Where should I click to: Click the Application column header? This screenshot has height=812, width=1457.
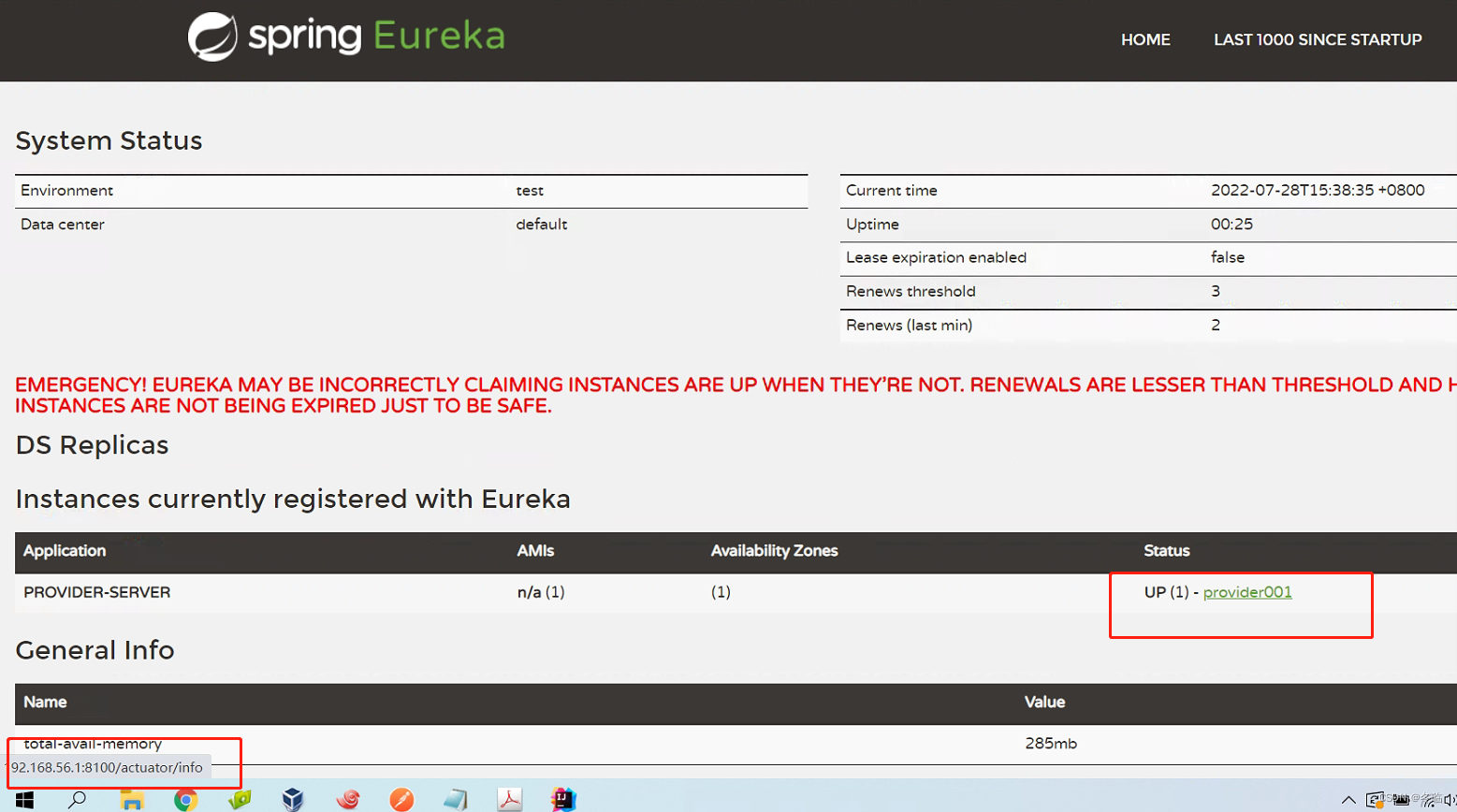coord(65,551)
